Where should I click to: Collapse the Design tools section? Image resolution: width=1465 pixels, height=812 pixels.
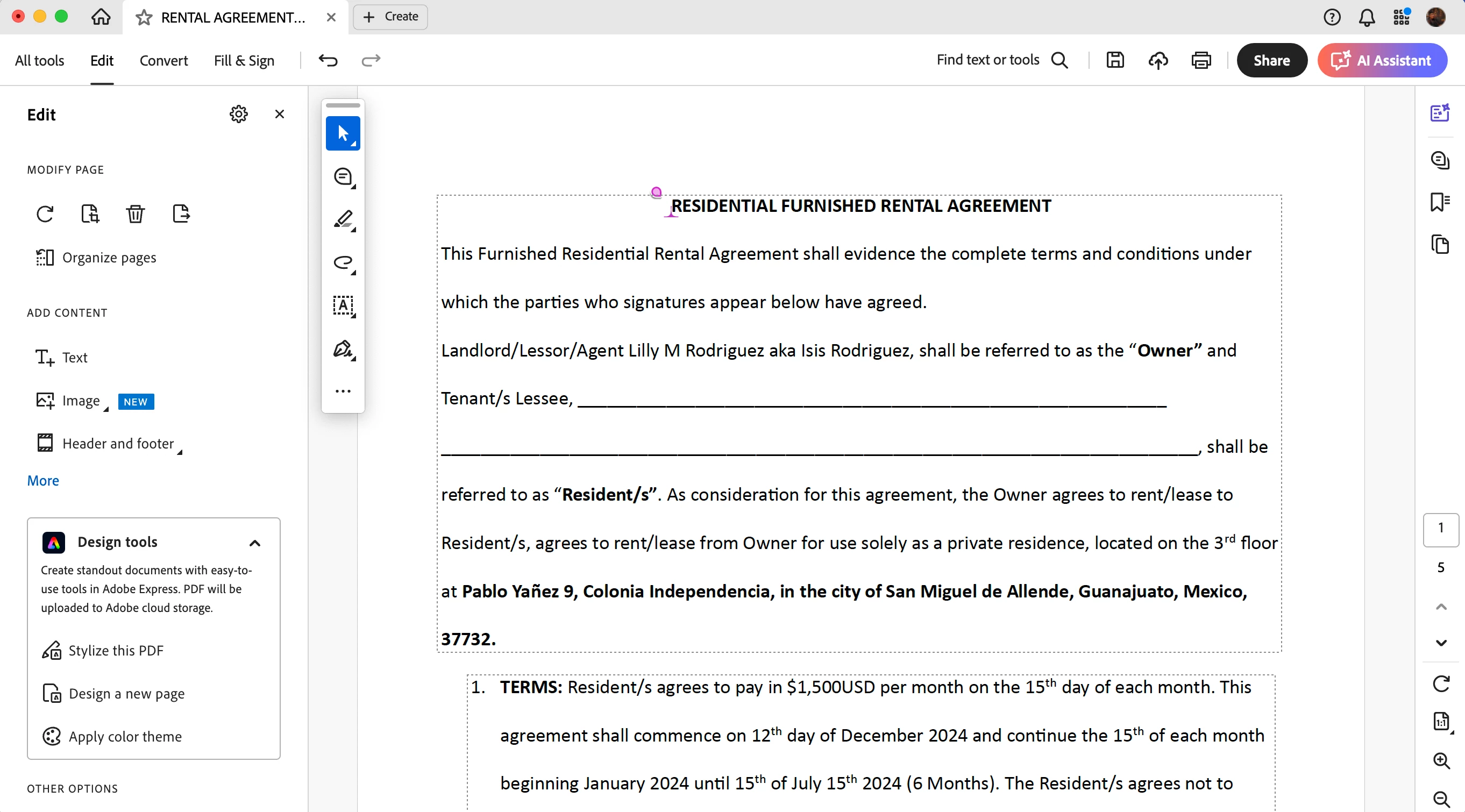coord(255,543)
